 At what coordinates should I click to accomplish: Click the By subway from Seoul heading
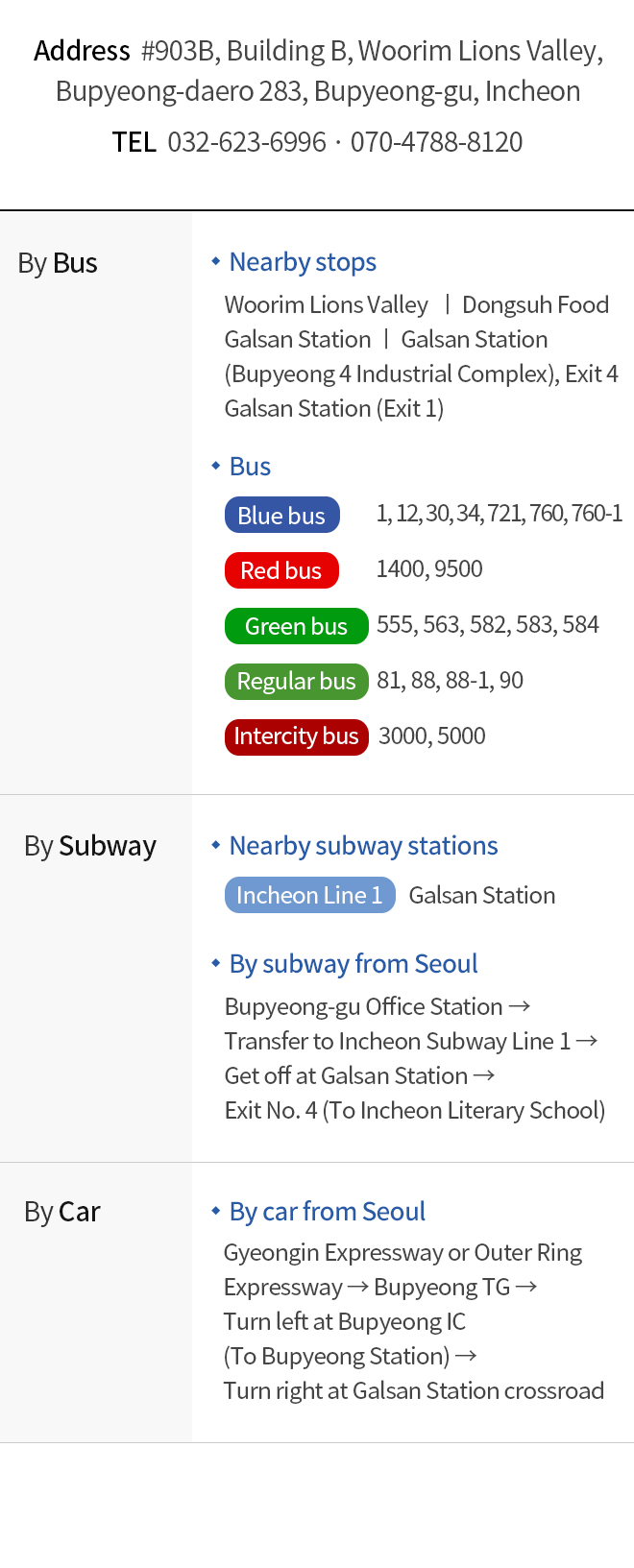point(354,964)
